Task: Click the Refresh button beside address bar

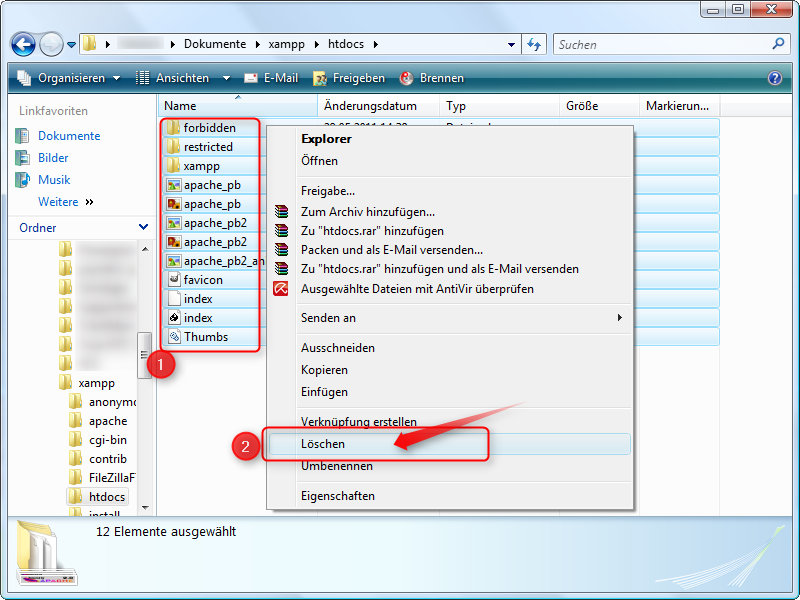Action: point(534,44)
